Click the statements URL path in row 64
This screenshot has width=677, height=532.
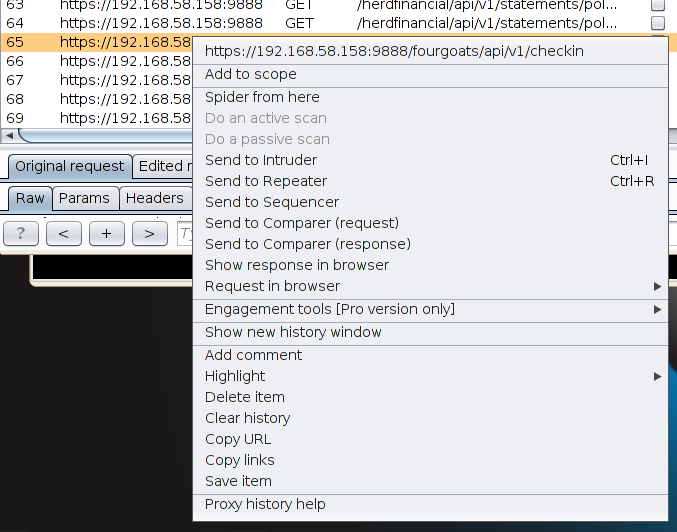[487, 23]
